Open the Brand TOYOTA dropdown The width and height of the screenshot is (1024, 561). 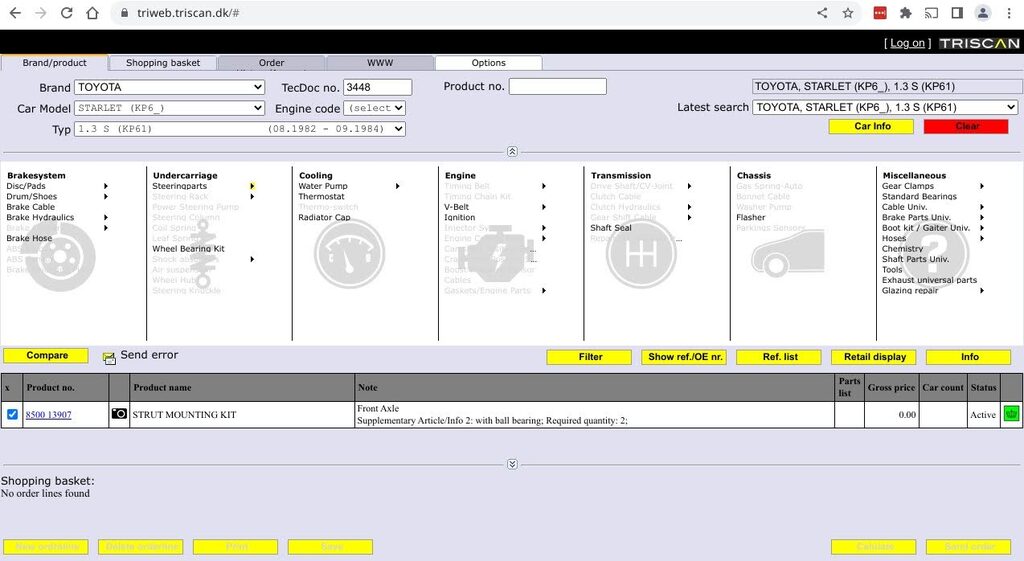tap(169, 88)
